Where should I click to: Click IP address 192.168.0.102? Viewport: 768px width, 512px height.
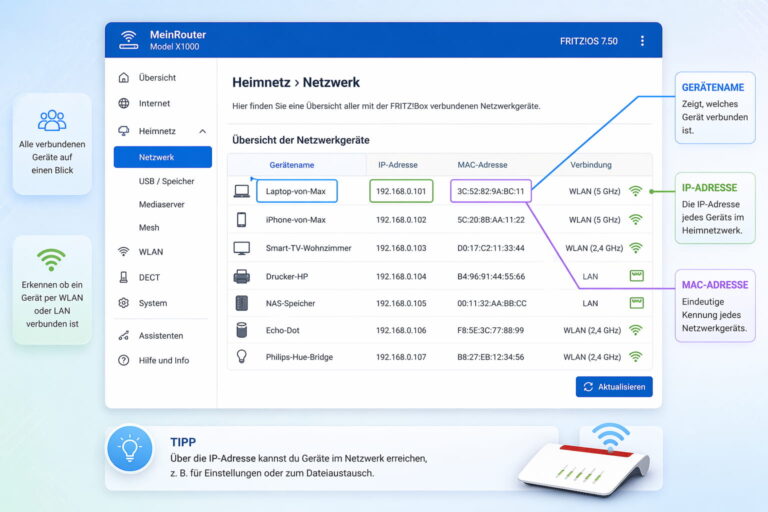point(401,219)
